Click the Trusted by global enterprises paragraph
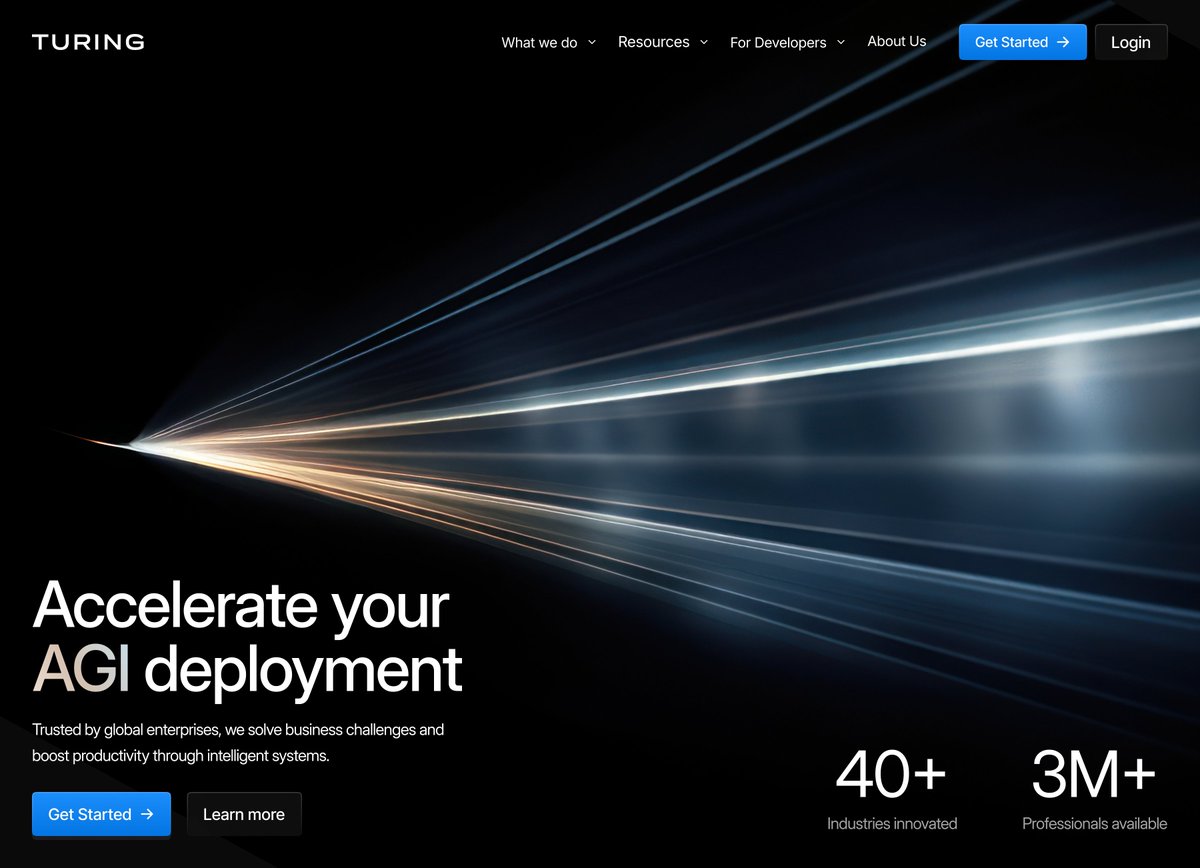The width and height of the screenshot is (1200, 868). (x=238, y=743)
